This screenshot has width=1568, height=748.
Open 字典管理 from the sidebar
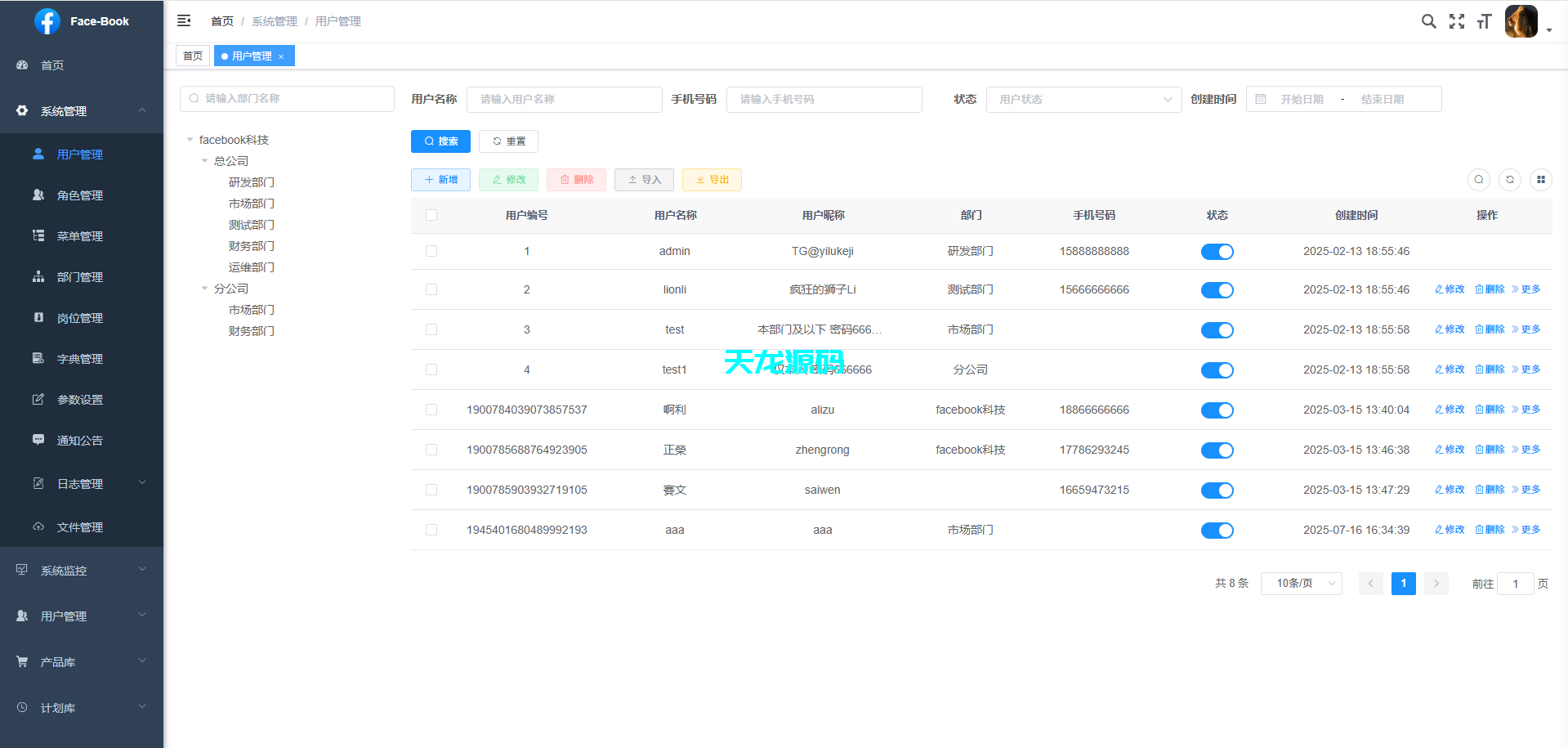79,358
